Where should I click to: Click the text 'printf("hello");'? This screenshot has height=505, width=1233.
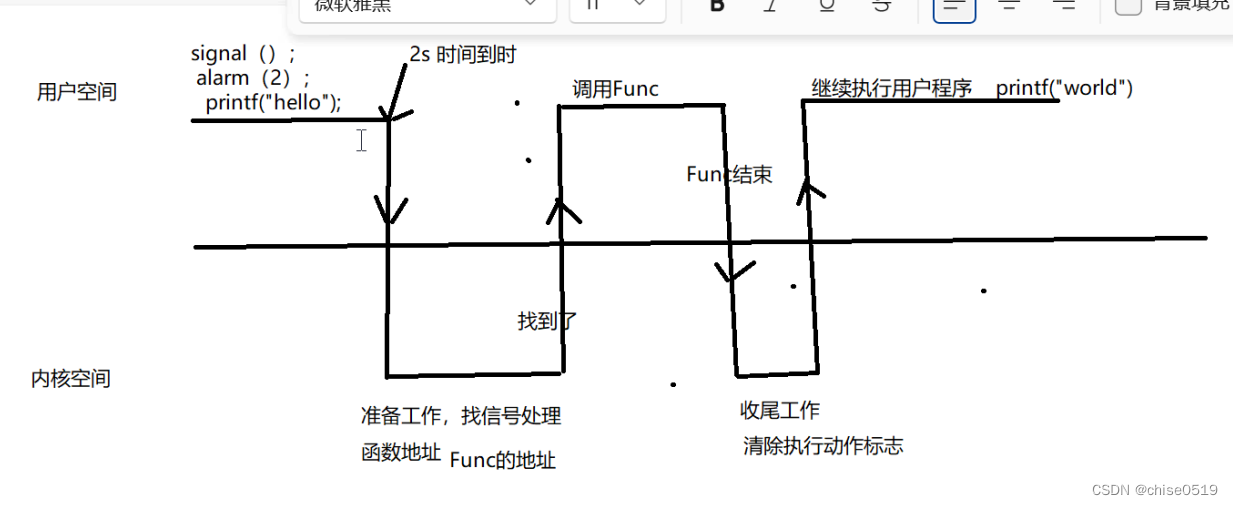pos(273,102)
